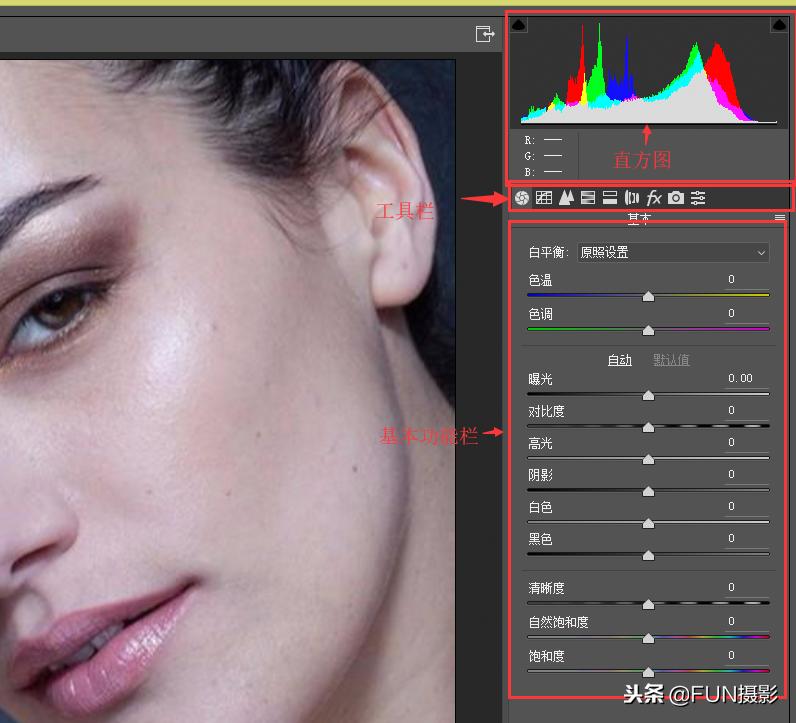796x723 pixels.
Task: Open the Camera Calibration camera icon tab
Action: [x=676, y=198]
